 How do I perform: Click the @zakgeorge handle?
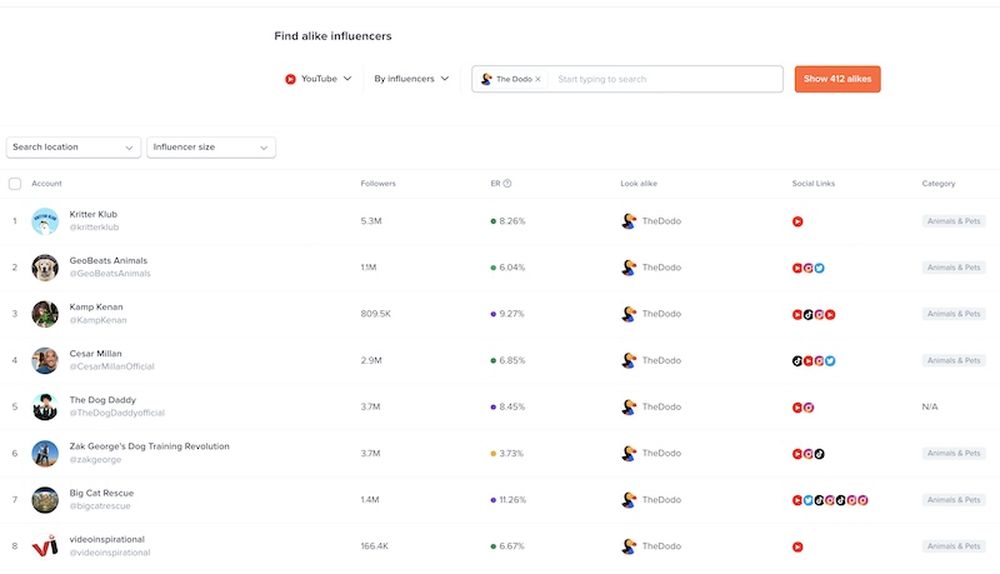[95, 459]
